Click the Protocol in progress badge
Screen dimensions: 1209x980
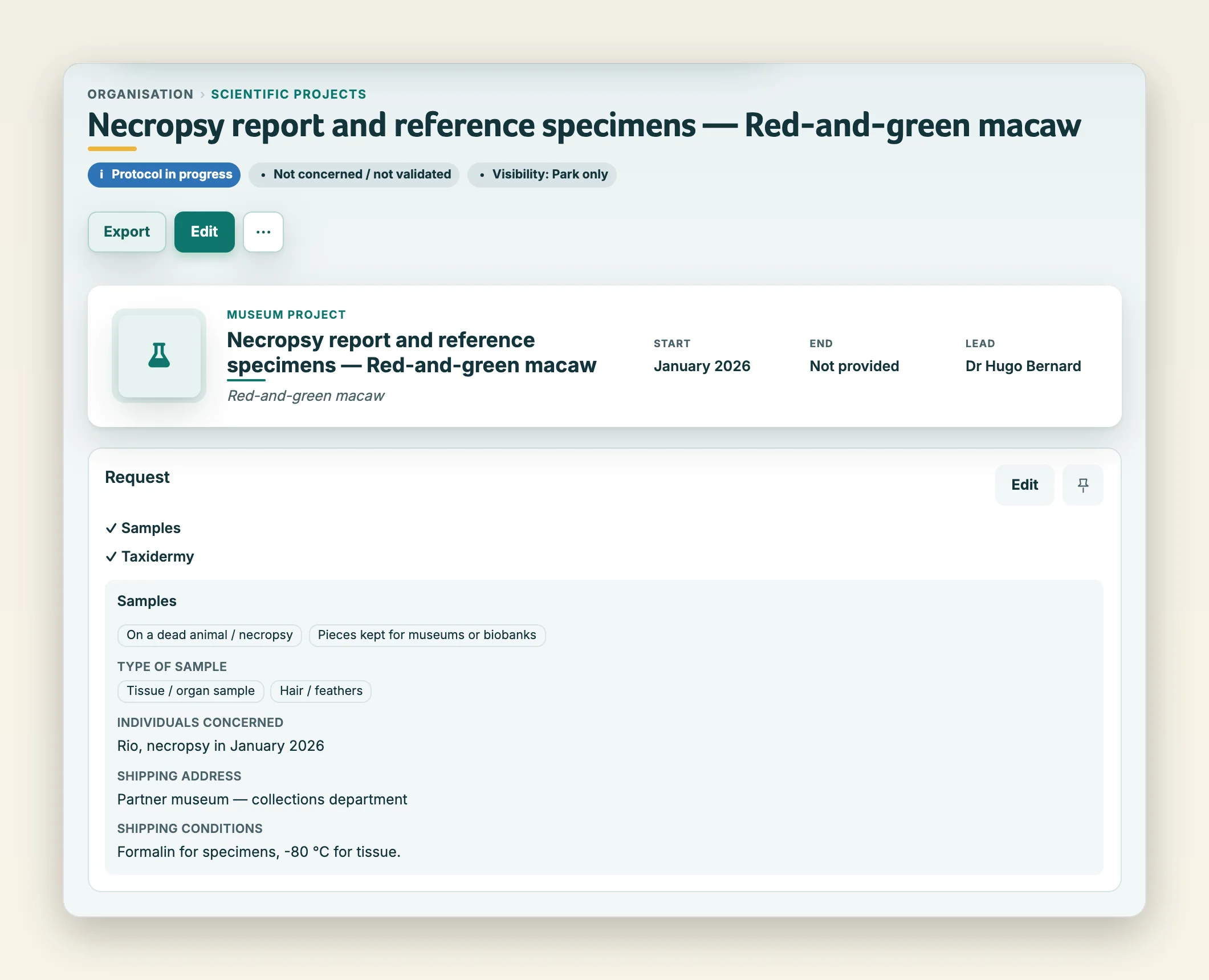pyautogui.click(x=164, y=174)
